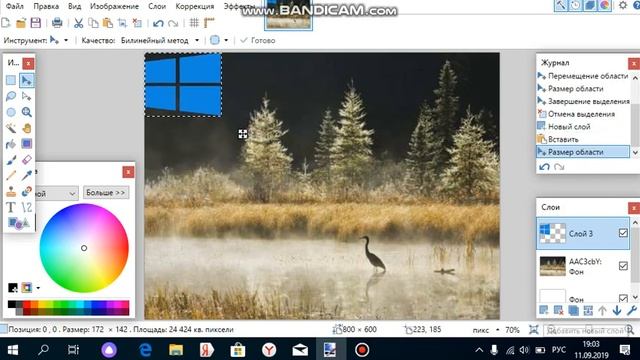
Task: Open layer properties wrench icon
Action: point(632,311)
